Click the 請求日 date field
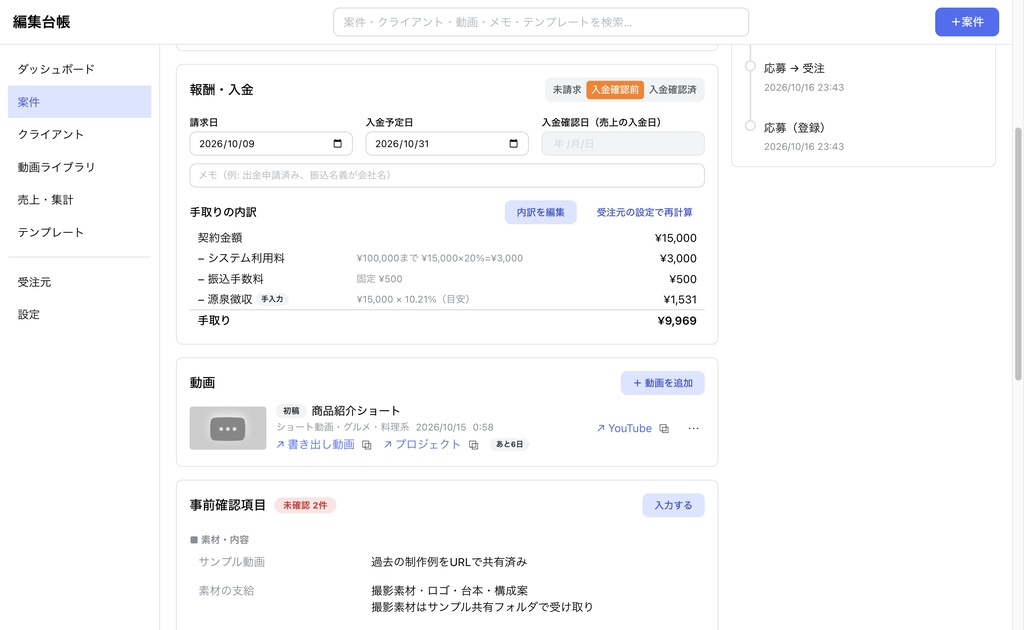This screenshot has width=1024, height=630. tap(271, 144)
